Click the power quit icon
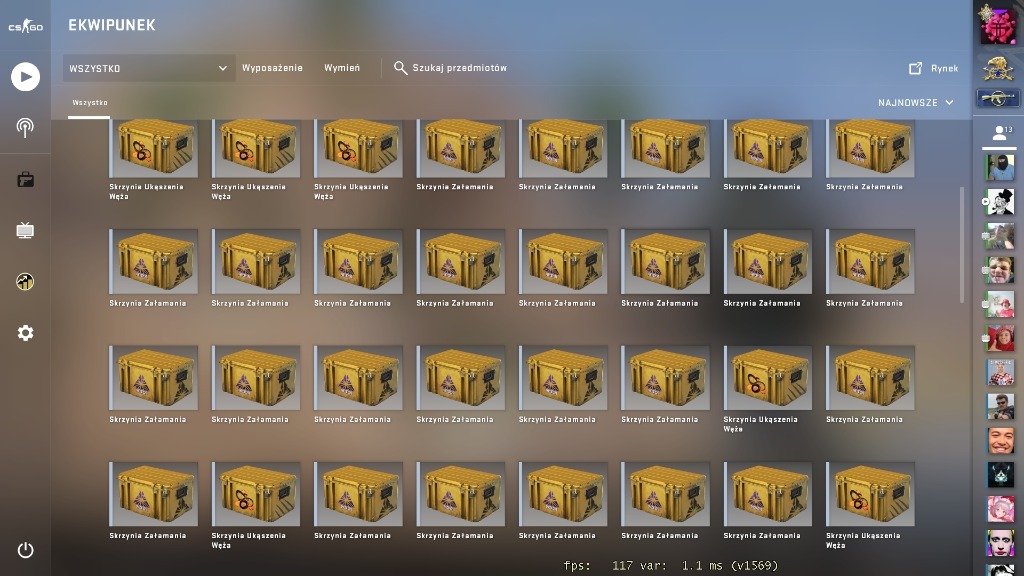Screen dimensions: 1024x576 pyautogui.click(x=25, y=550)
